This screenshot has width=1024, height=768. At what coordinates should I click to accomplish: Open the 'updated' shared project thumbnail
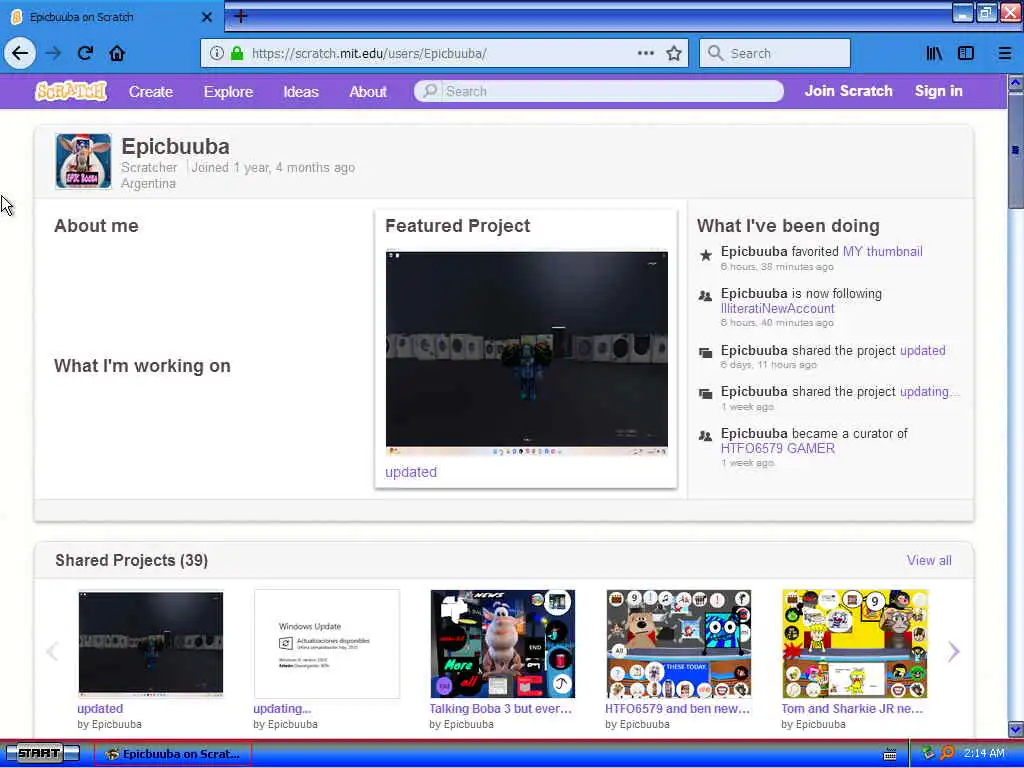(151, 644)
